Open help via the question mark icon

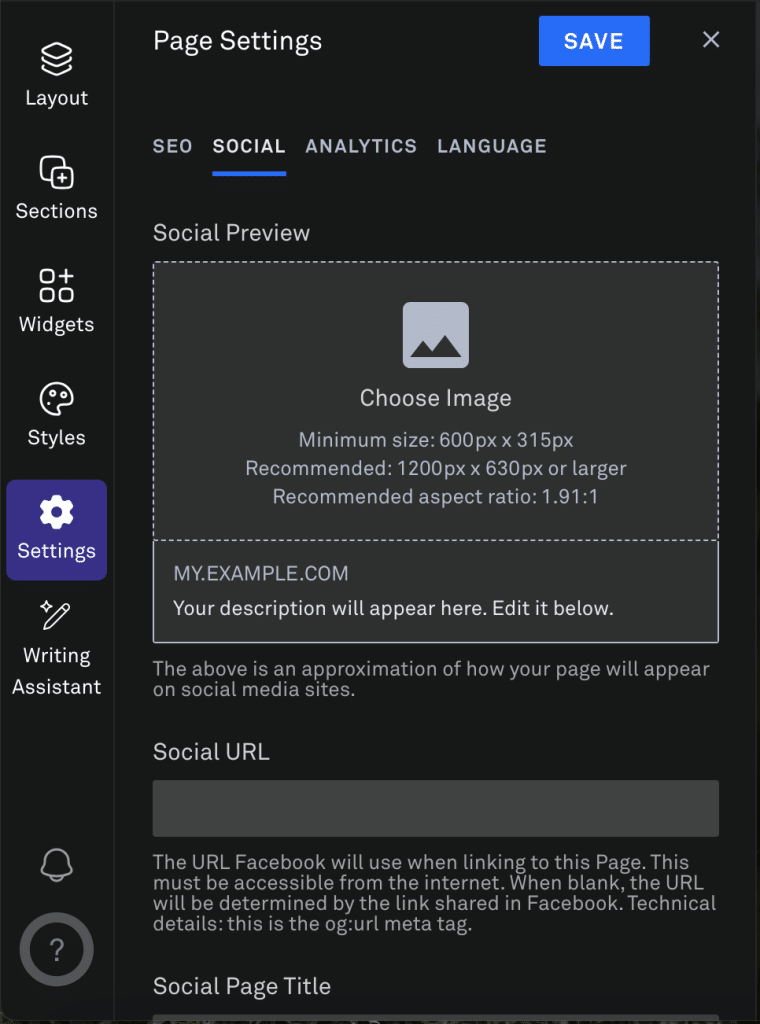(56, 948)
